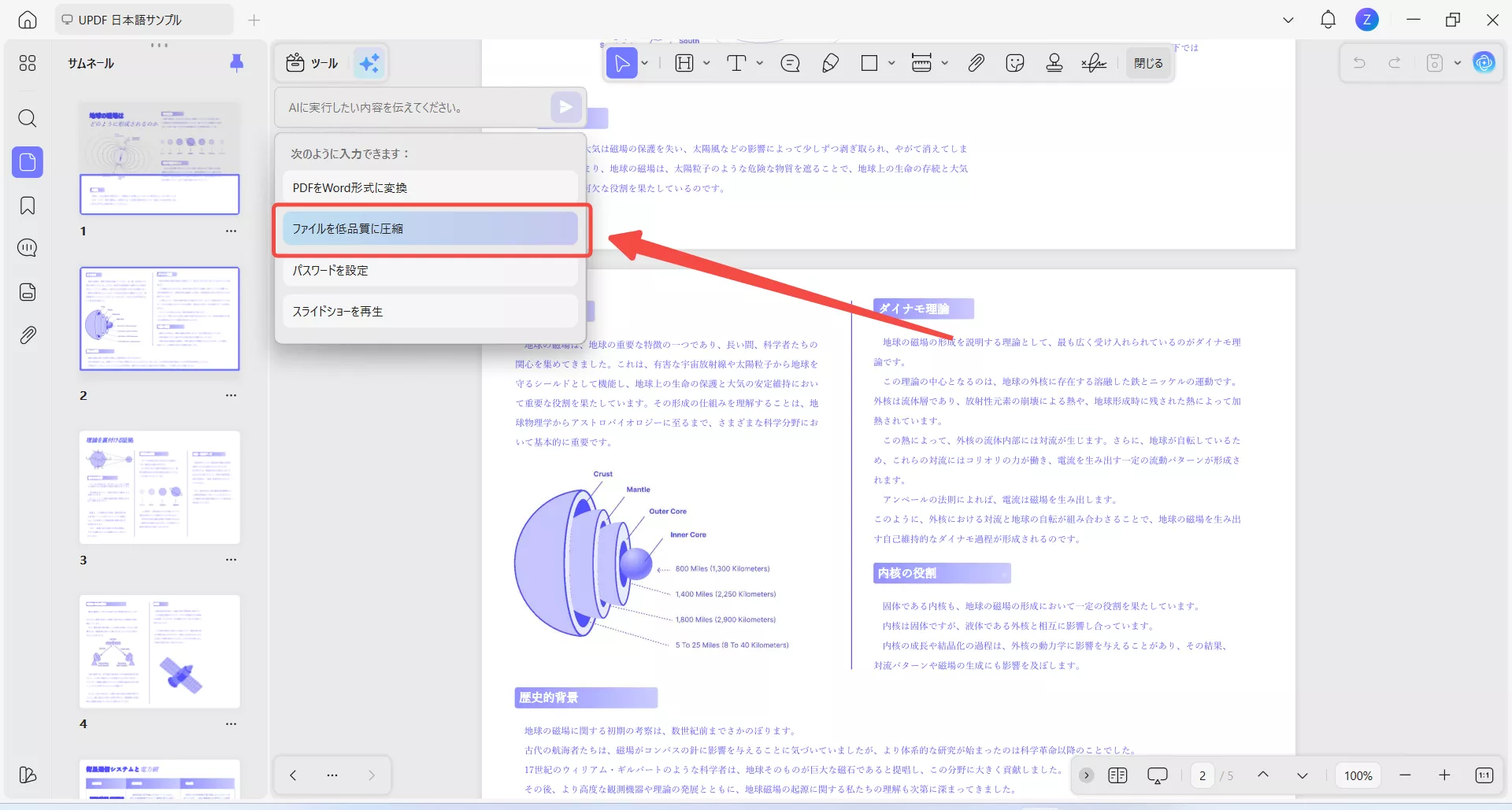This screenshot has width=1512, height=810.
Task: Click the 閉じる button
Action: point(1148,63)
